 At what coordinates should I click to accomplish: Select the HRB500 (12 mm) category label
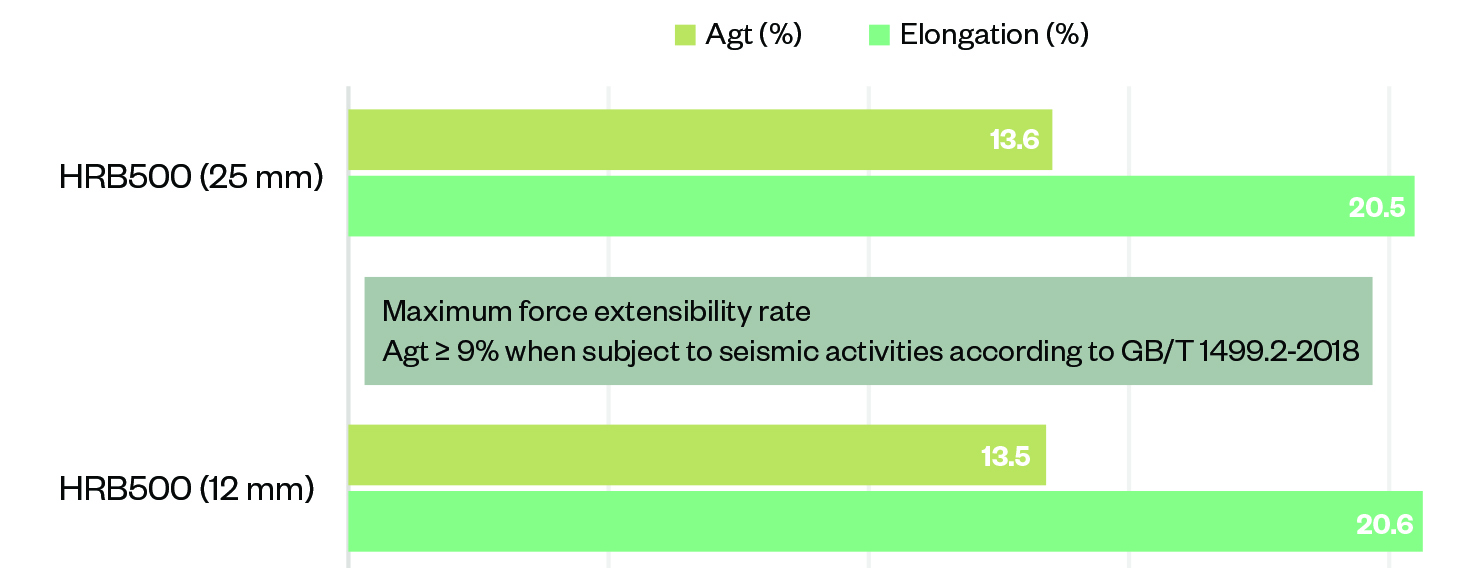tap(187, 489)
